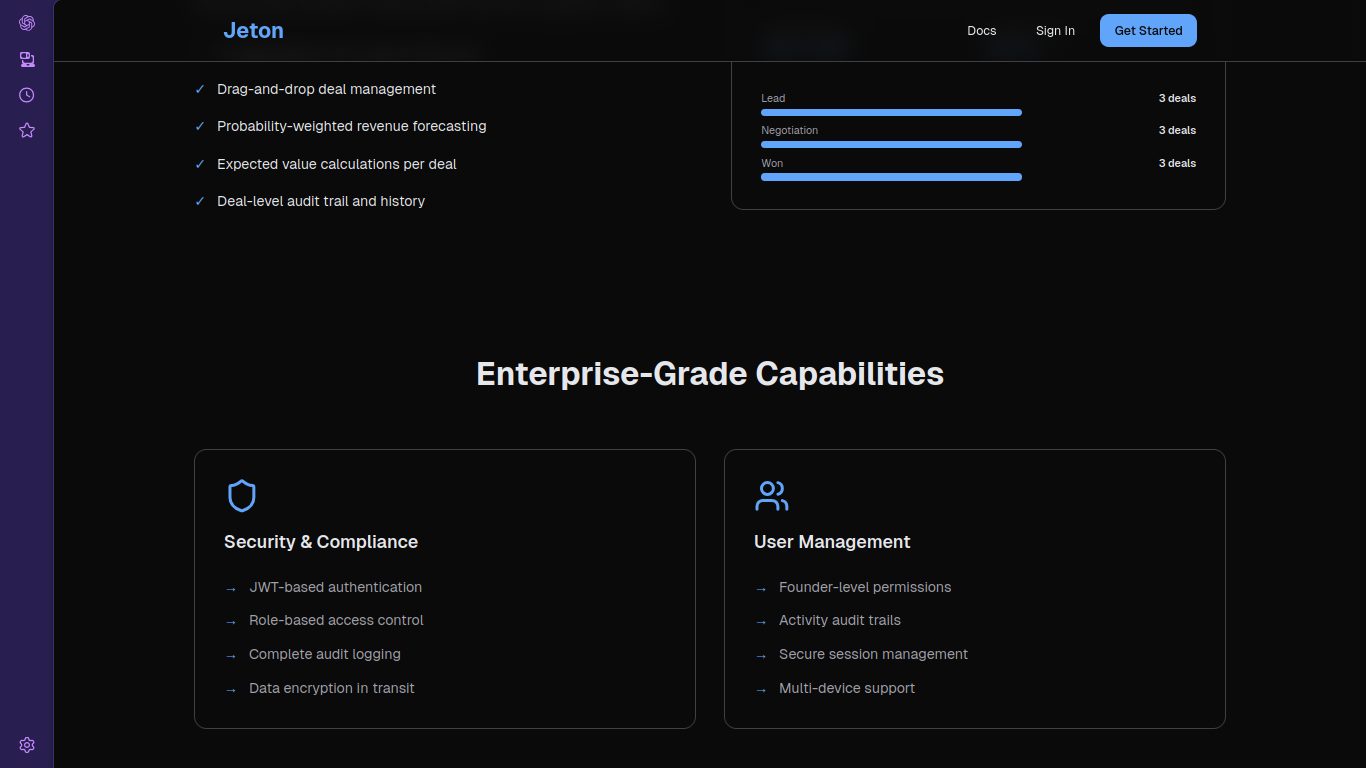
Task: Click 'Activity audit trails' item
Action: point(840,620)
